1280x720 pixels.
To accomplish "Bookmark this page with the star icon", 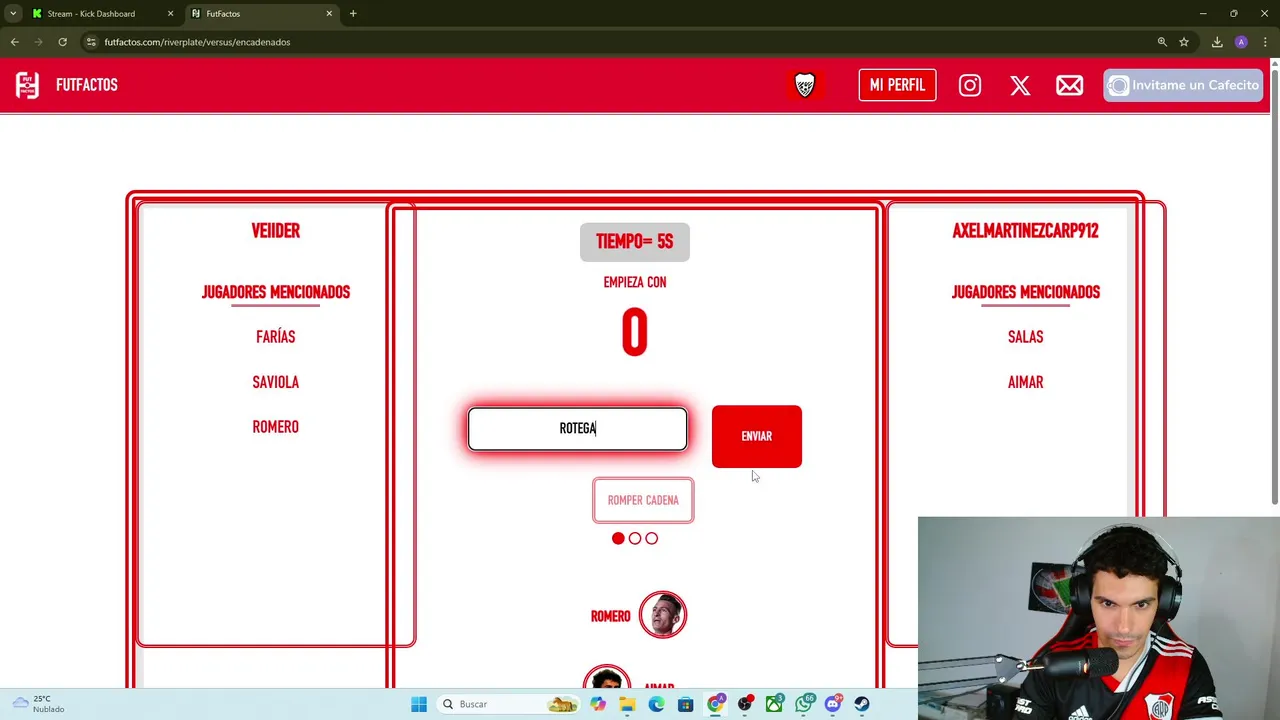I will pyautogui.click(x=1184, y=42).
